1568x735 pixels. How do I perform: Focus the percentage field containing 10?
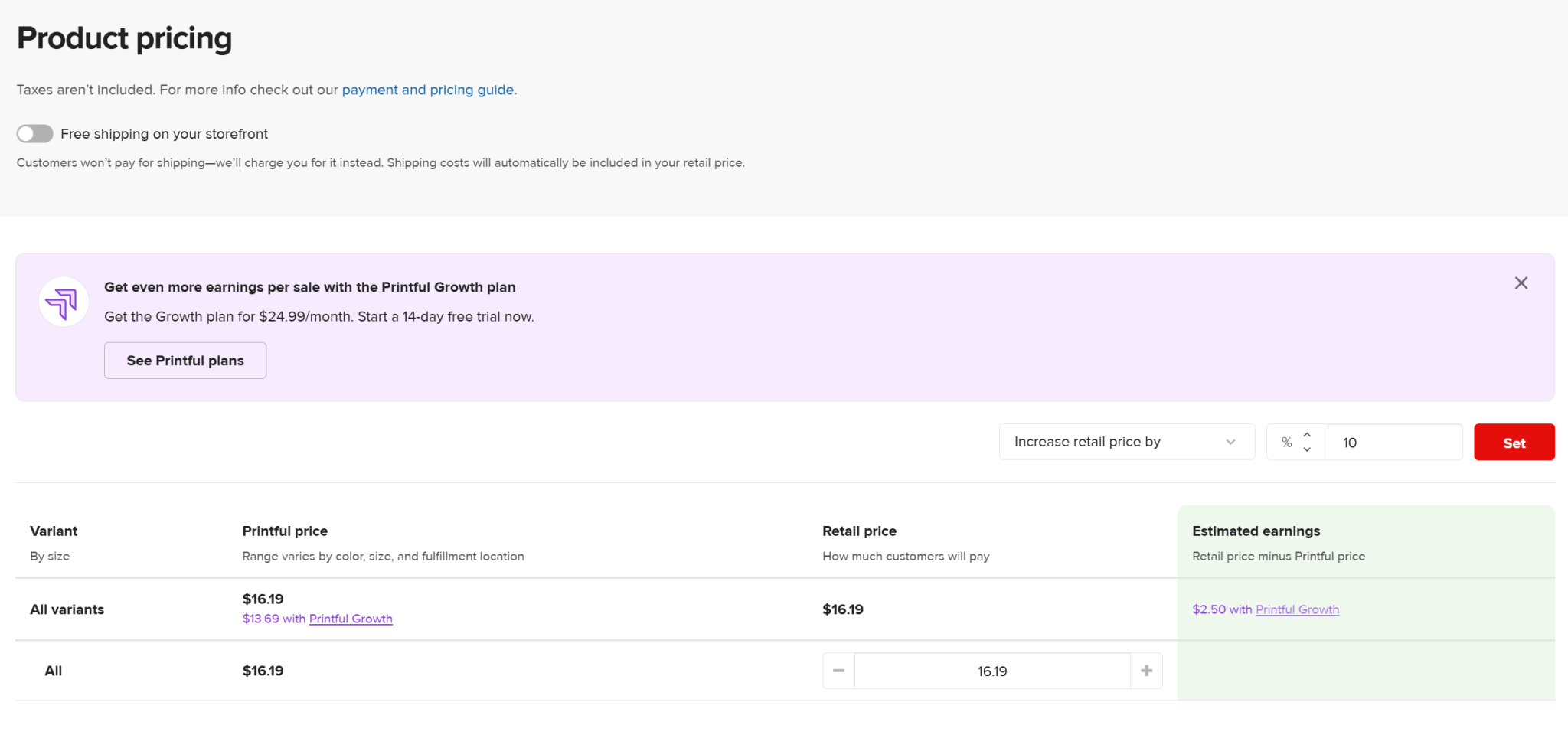click(x=1393, y=443)
